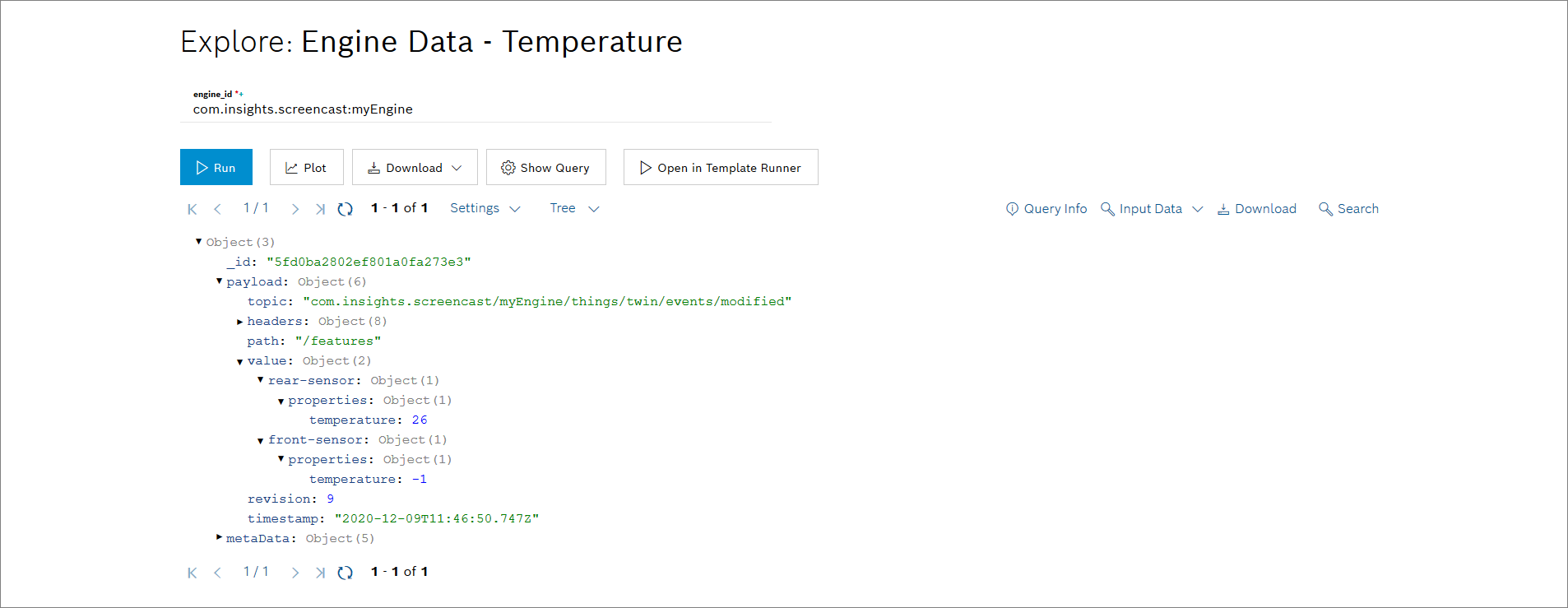This screenshot has height=608, width=1568.
Task: Open the Input Data dropdown
Action: click(x=1152, y=209)
